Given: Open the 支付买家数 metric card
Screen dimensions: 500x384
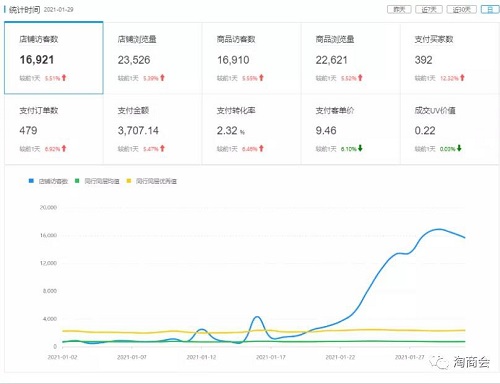Looking at the screenshot, I should 450,58.
